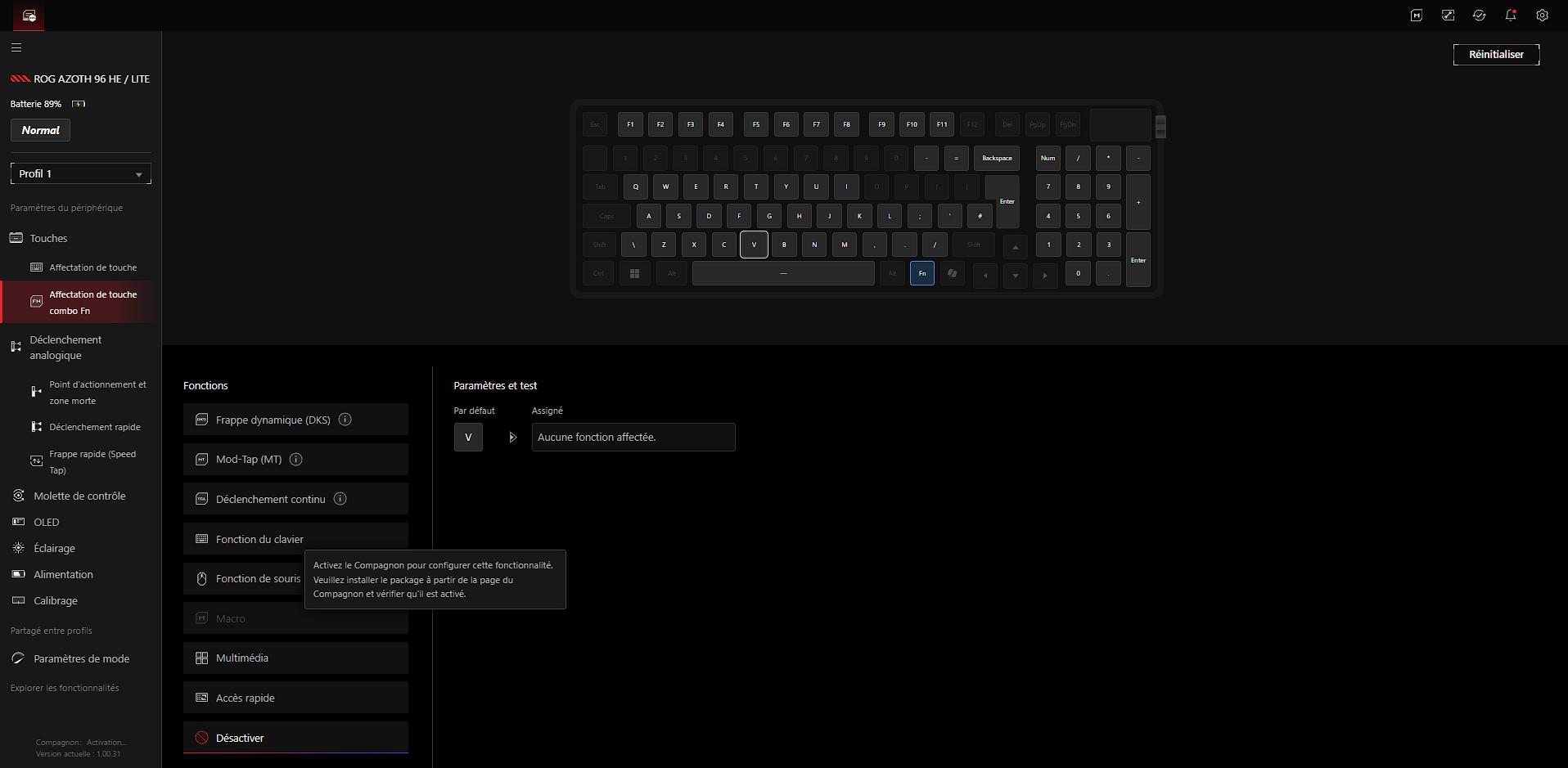Open the Profil 1 dropdown
The image size is (1568, 768).
click(81, 173)
